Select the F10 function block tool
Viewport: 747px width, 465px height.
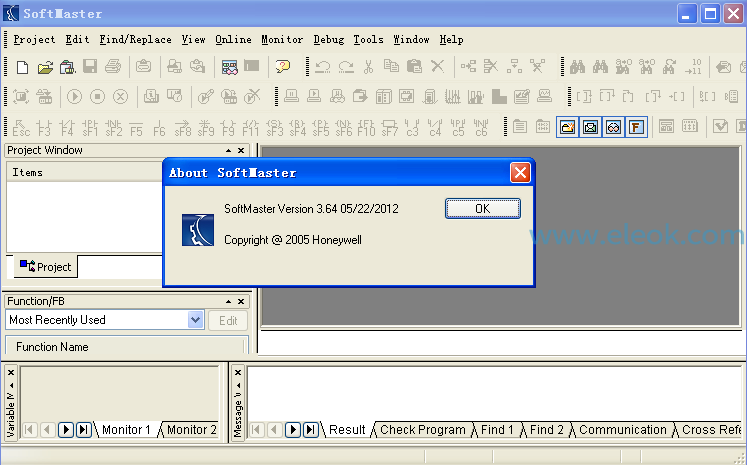pos(366,128)
